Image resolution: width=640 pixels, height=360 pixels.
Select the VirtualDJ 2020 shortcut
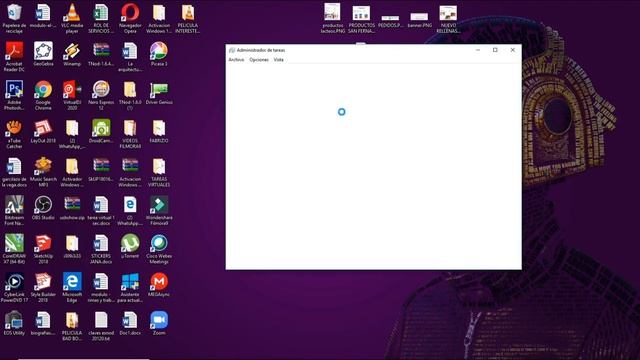72,96
